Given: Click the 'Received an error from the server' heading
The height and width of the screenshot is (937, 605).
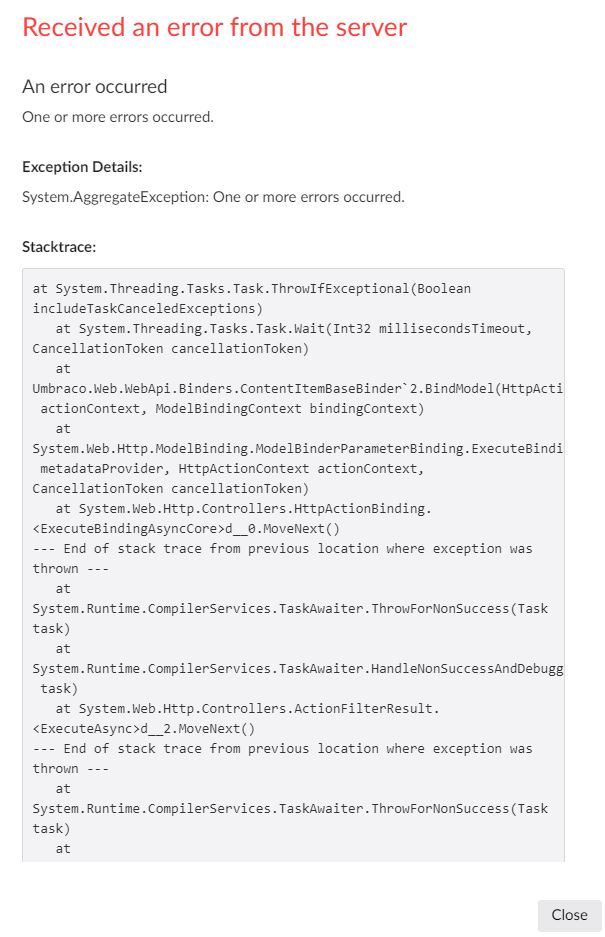Looking at the screenshot, I should coord(215,27).
